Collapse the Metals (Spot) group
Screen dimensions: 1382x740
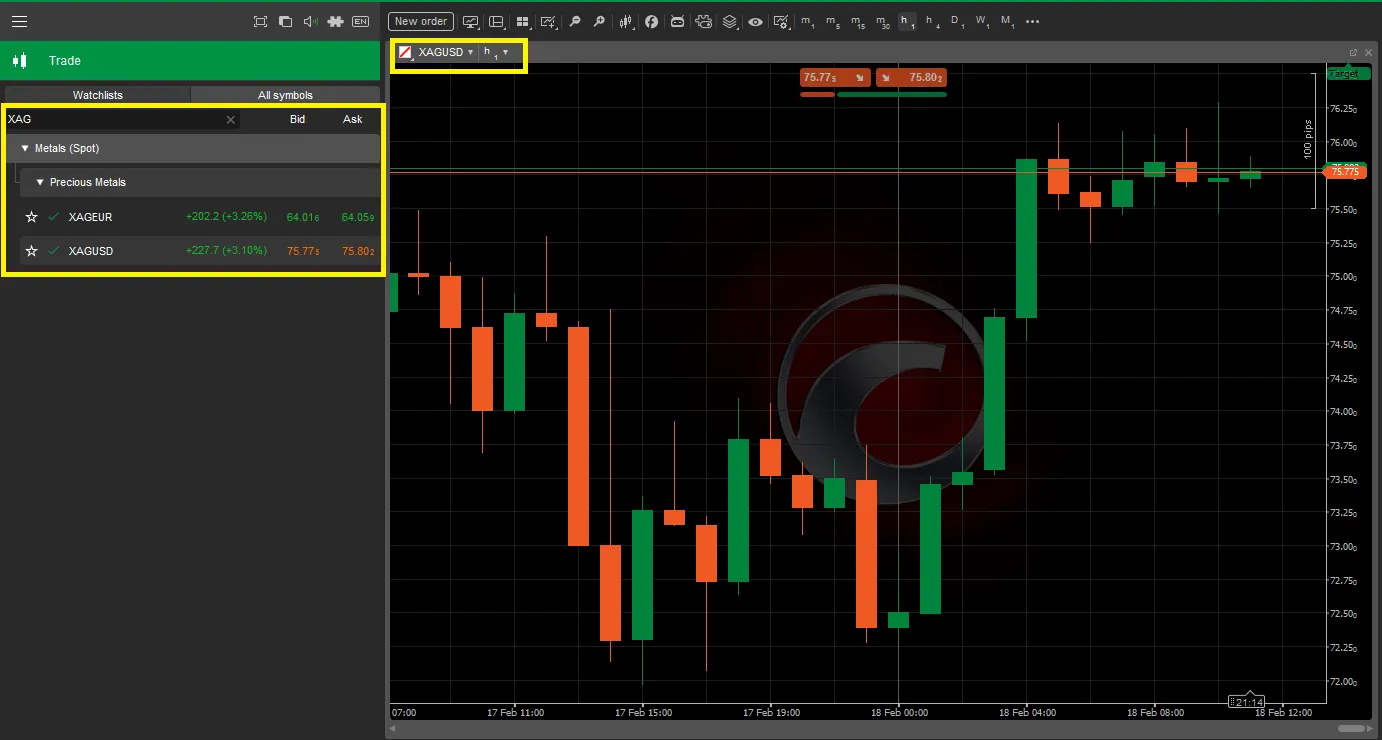coord(24,148)
